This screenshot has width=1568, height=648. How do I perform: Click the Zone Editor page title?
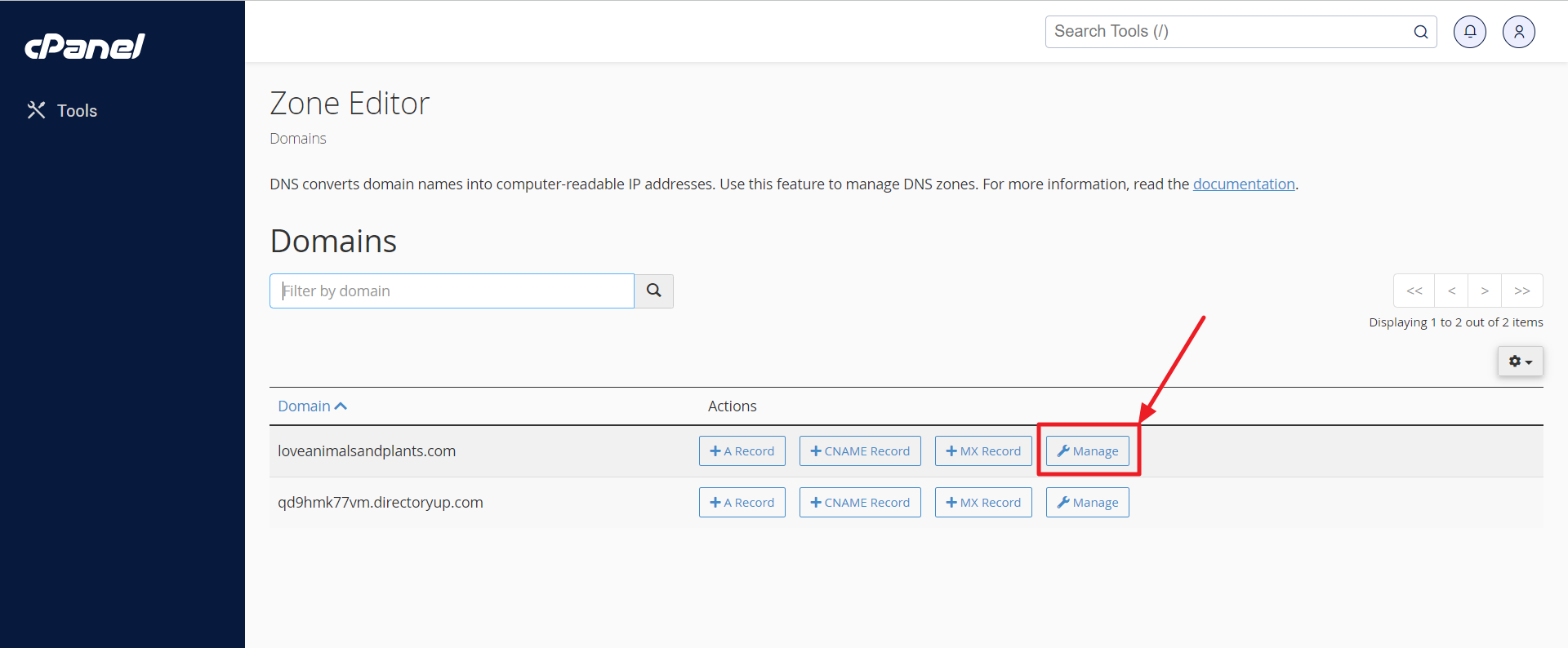(350, 104)
